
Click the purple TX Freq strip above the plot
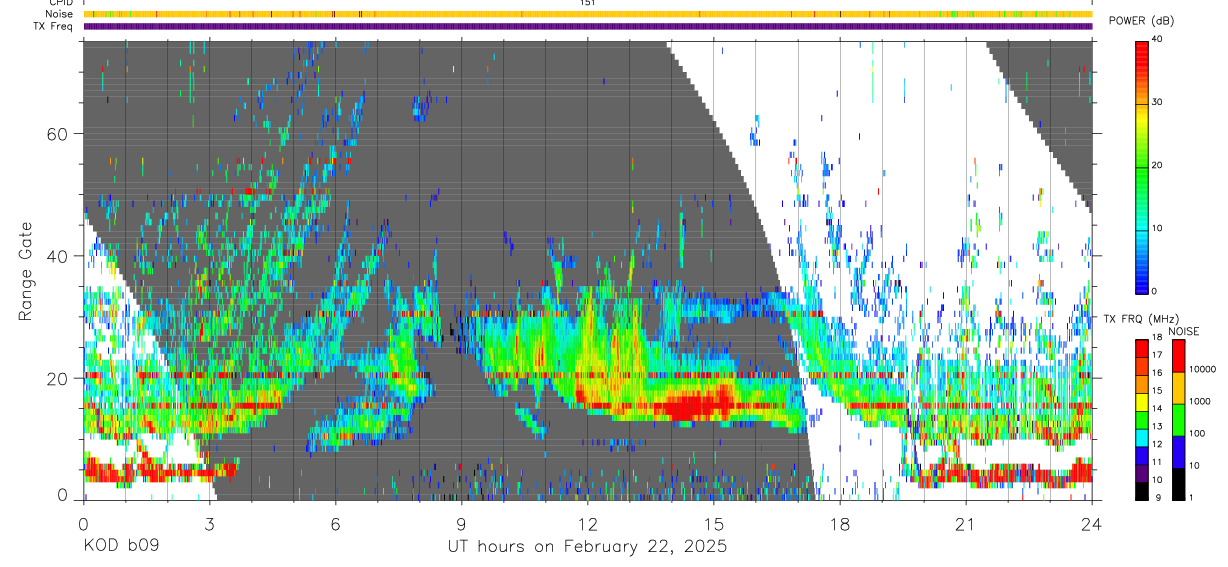pos(587,26)
